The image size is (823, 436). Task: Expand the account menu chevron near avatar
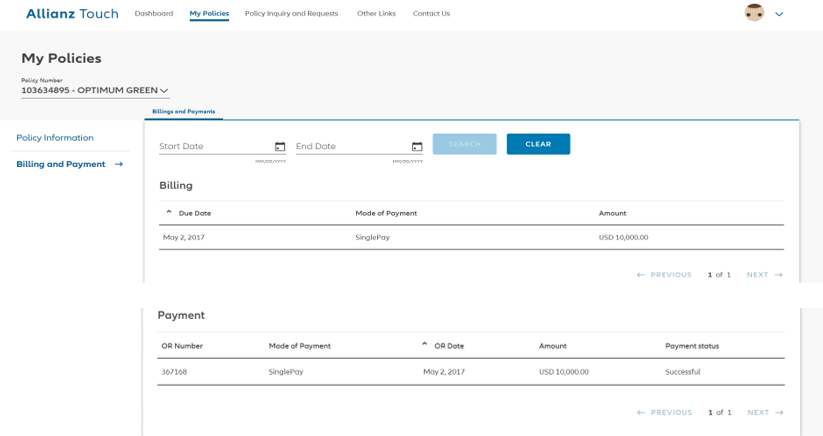[x=779, y=14]
